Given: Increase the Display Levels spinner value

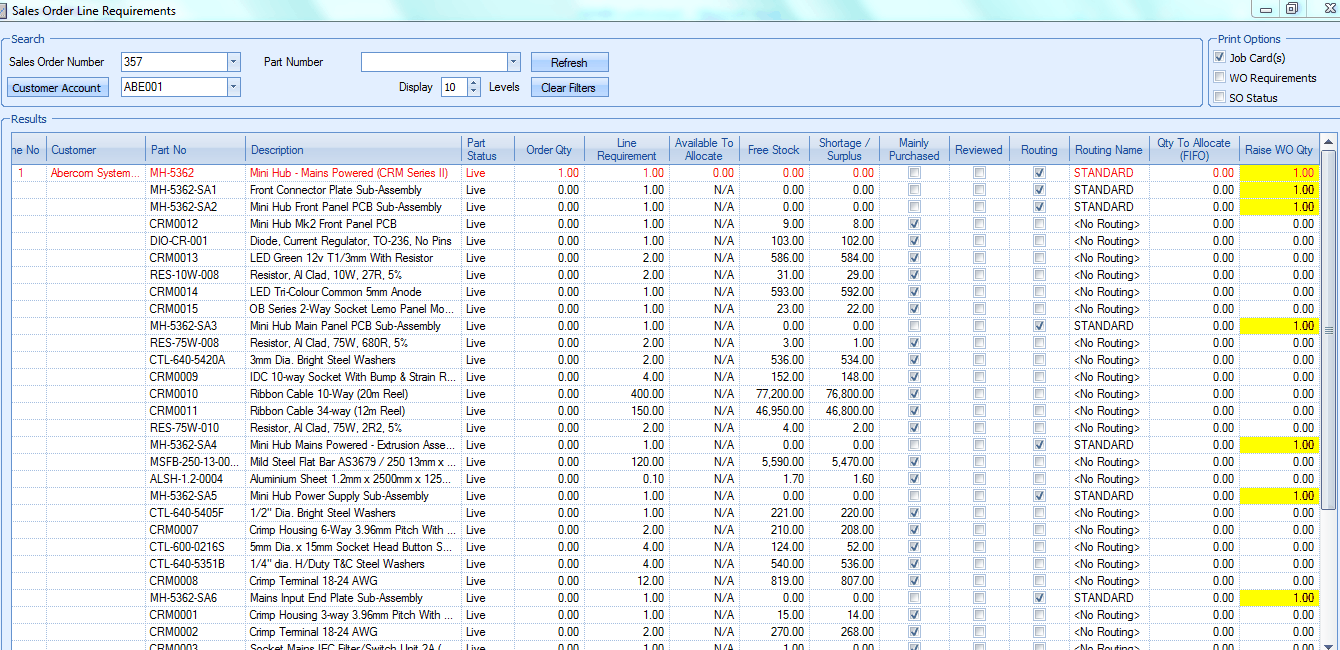Looking at the screenshot, I should (474, 83).
